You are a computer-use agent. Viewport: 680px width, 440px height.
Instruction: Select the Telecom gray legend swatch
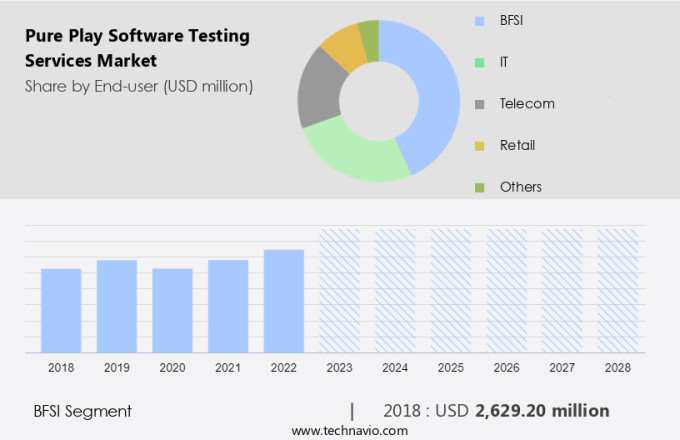pos(479,104)
